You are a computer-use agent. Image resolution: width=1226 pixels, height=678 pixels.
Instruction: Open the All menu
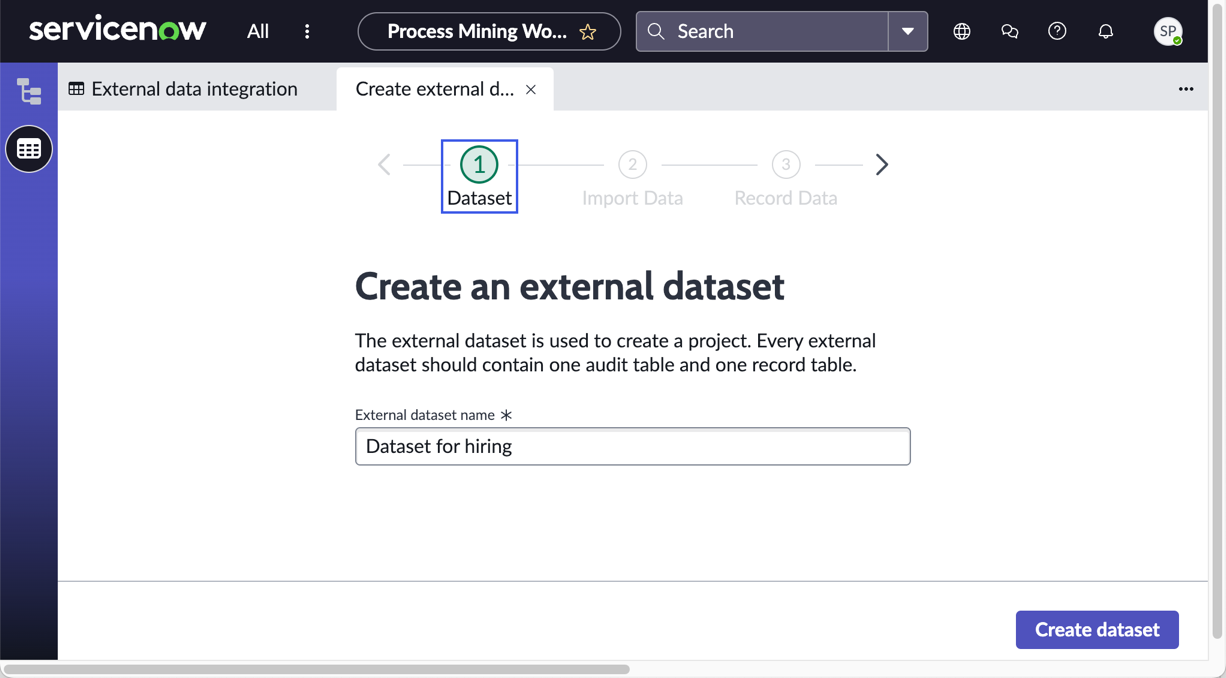tap(258, 31)
